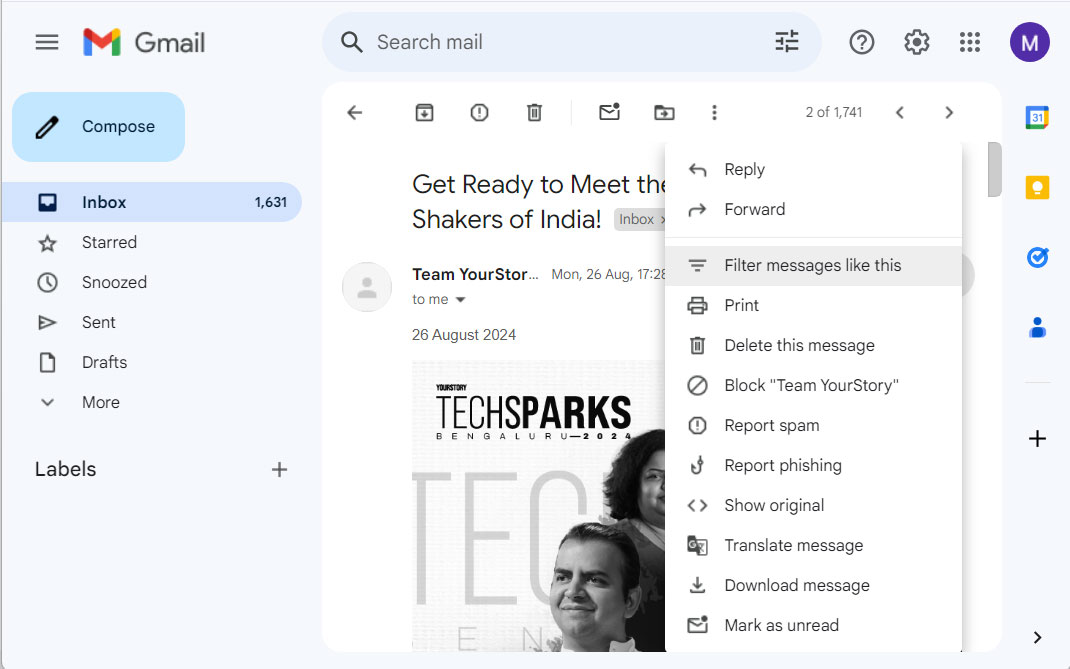The width and height of the screenshot is (1070, 669).
Task: Open Google Keep in the side panel
Action: coord(1037,187)
